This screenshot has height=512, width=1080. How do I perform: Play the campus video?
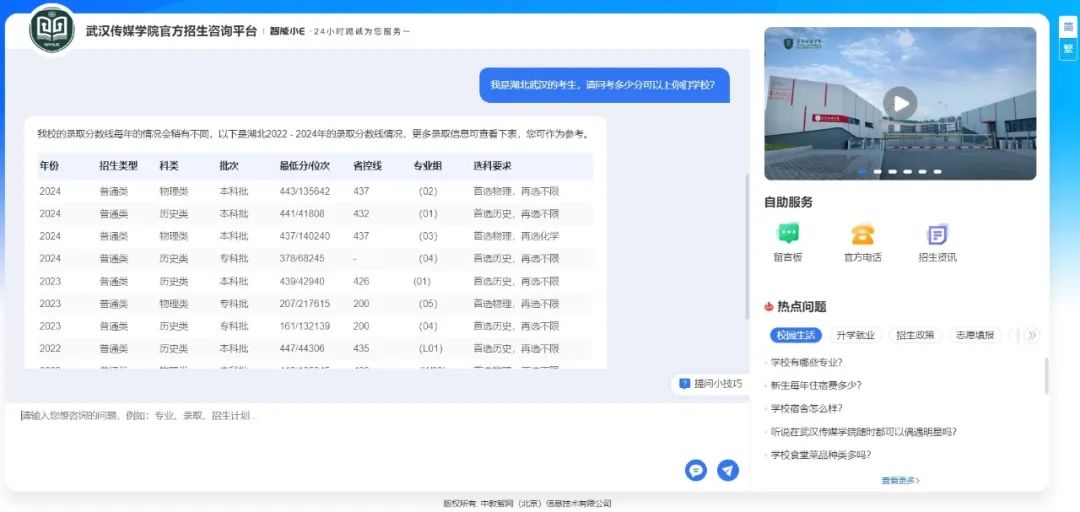900,102
